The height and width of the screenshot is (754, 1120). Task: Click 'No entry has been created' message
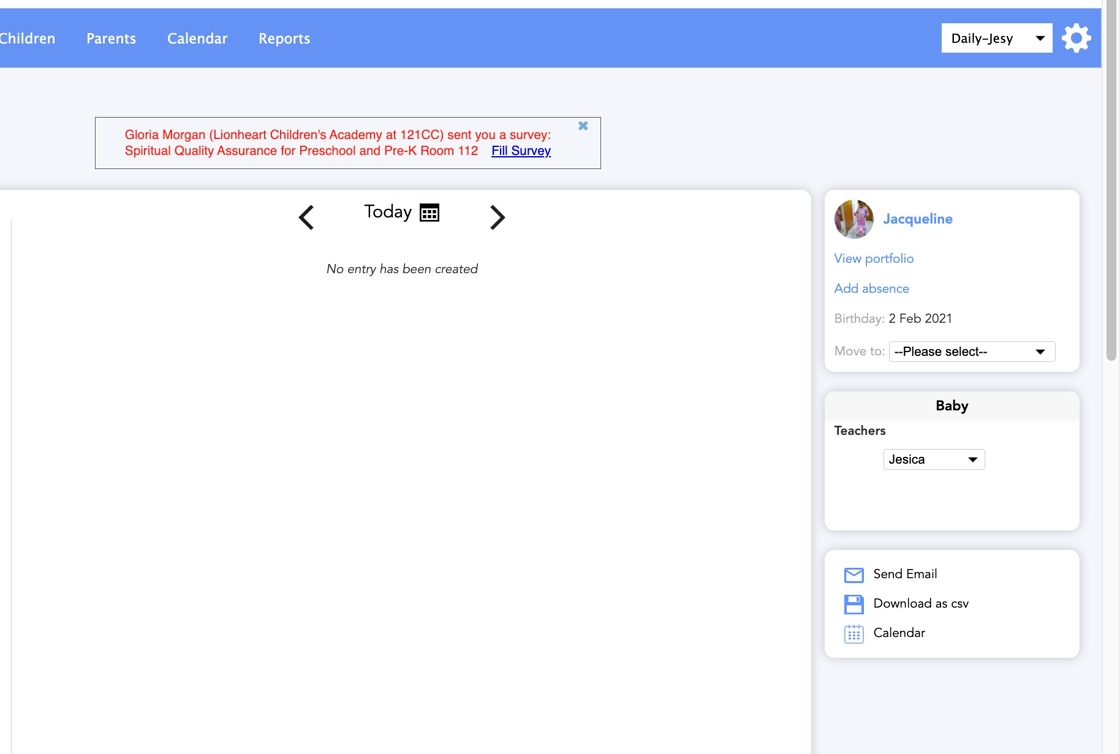pos(402,269)
